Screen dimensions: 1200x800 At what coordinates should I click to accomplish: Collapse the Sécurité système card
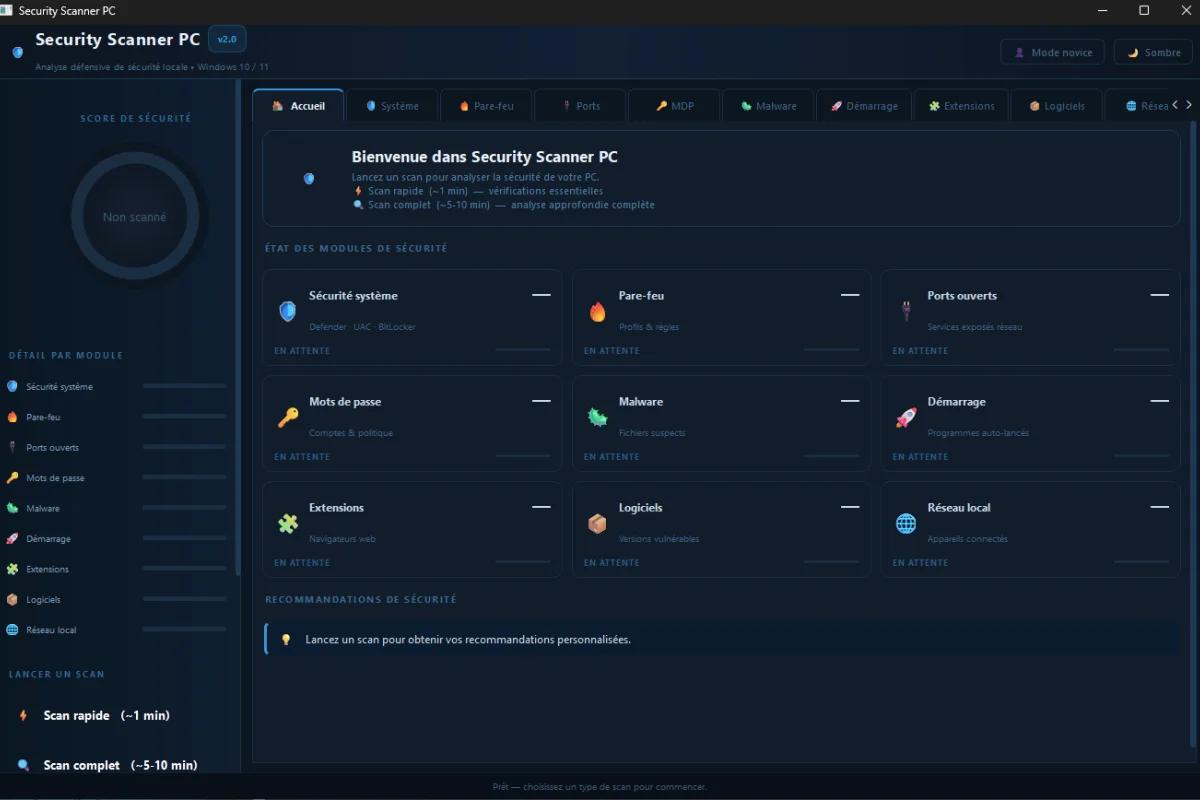541,295
